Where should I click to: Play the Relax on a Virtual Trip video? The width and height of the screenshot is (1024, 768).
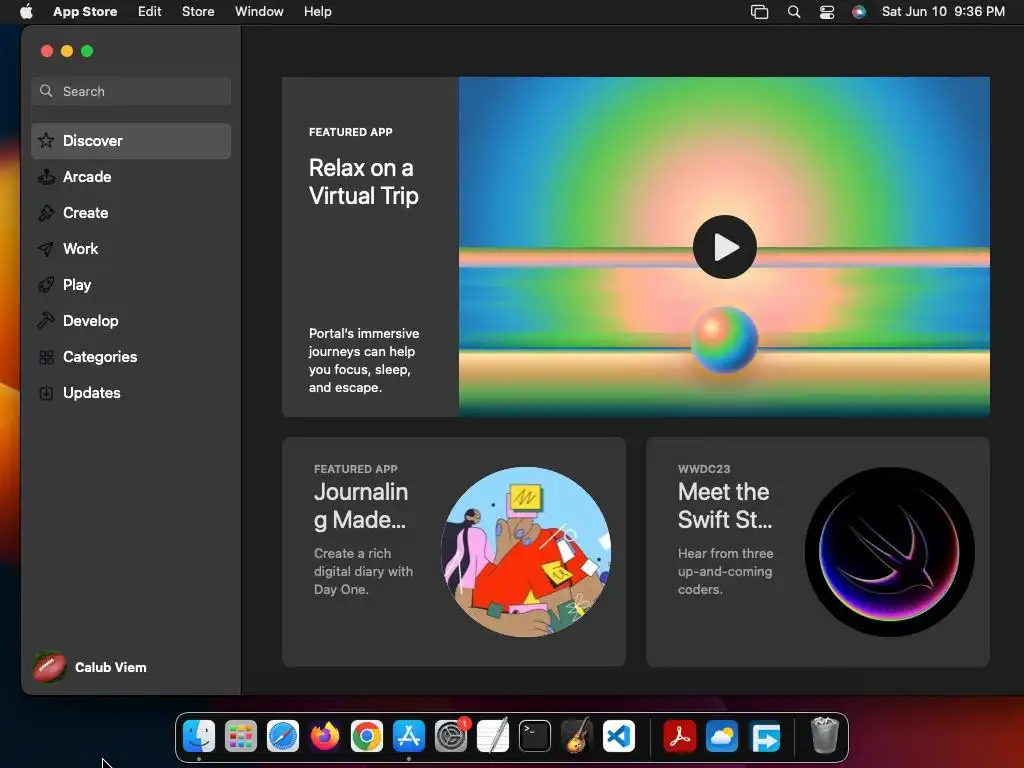pos(725,247)
